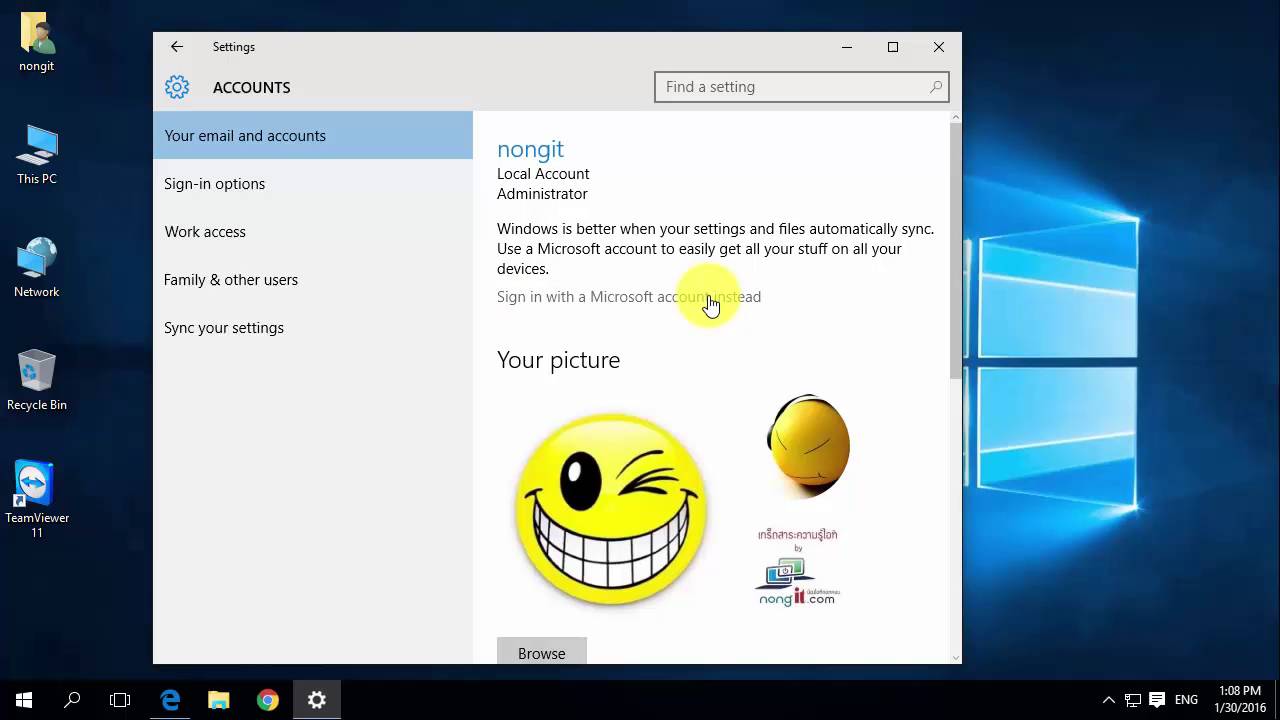Show hidden system tray icons
Screen dimensions: 1280x720
[1108, 700]
